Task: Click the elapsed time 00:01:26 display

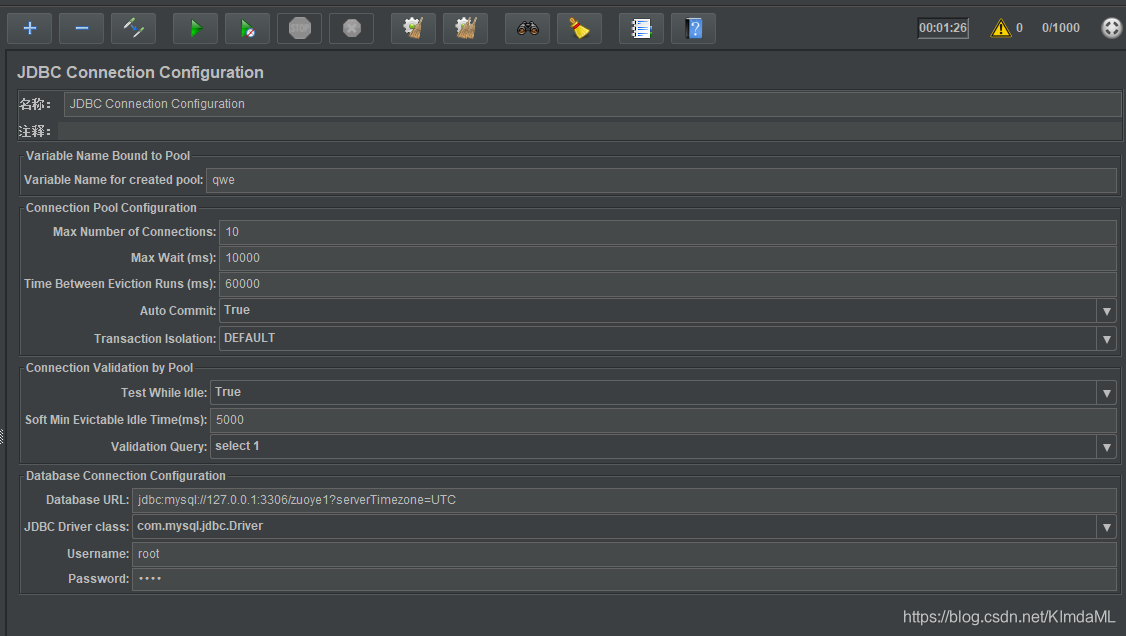Action: tap(943, 28)
